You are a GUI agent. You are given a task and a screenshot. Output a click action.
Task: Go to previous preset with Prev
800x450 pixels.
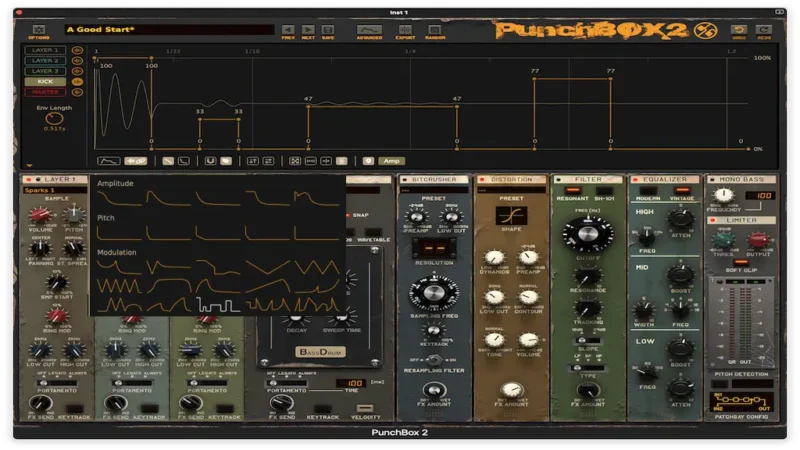[x=288, y=30]
